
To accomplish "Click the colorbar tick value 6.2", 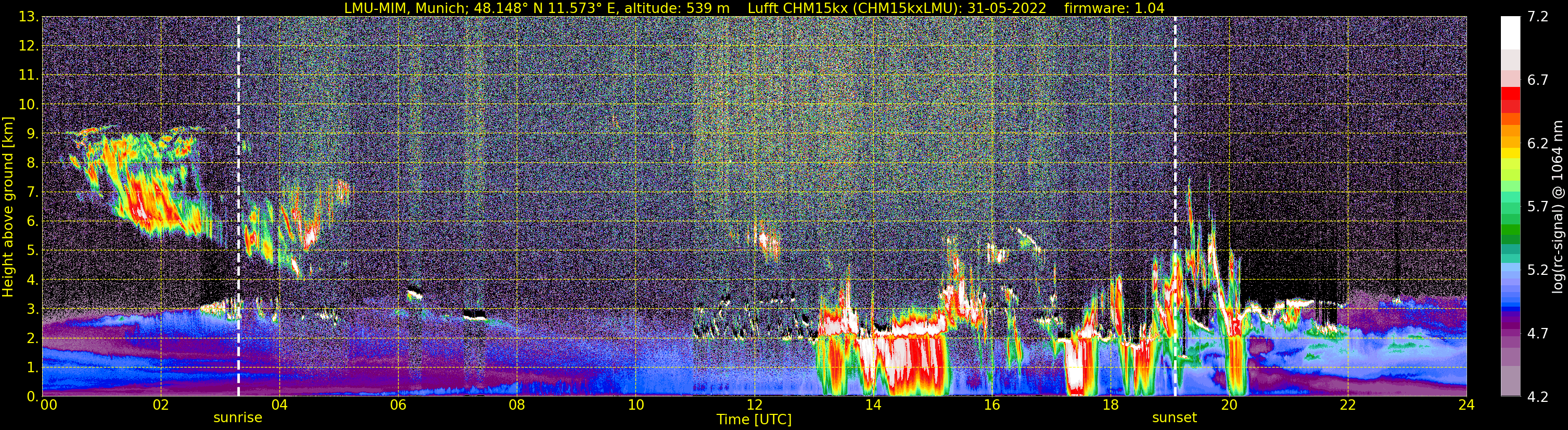I will point(1538,143).
